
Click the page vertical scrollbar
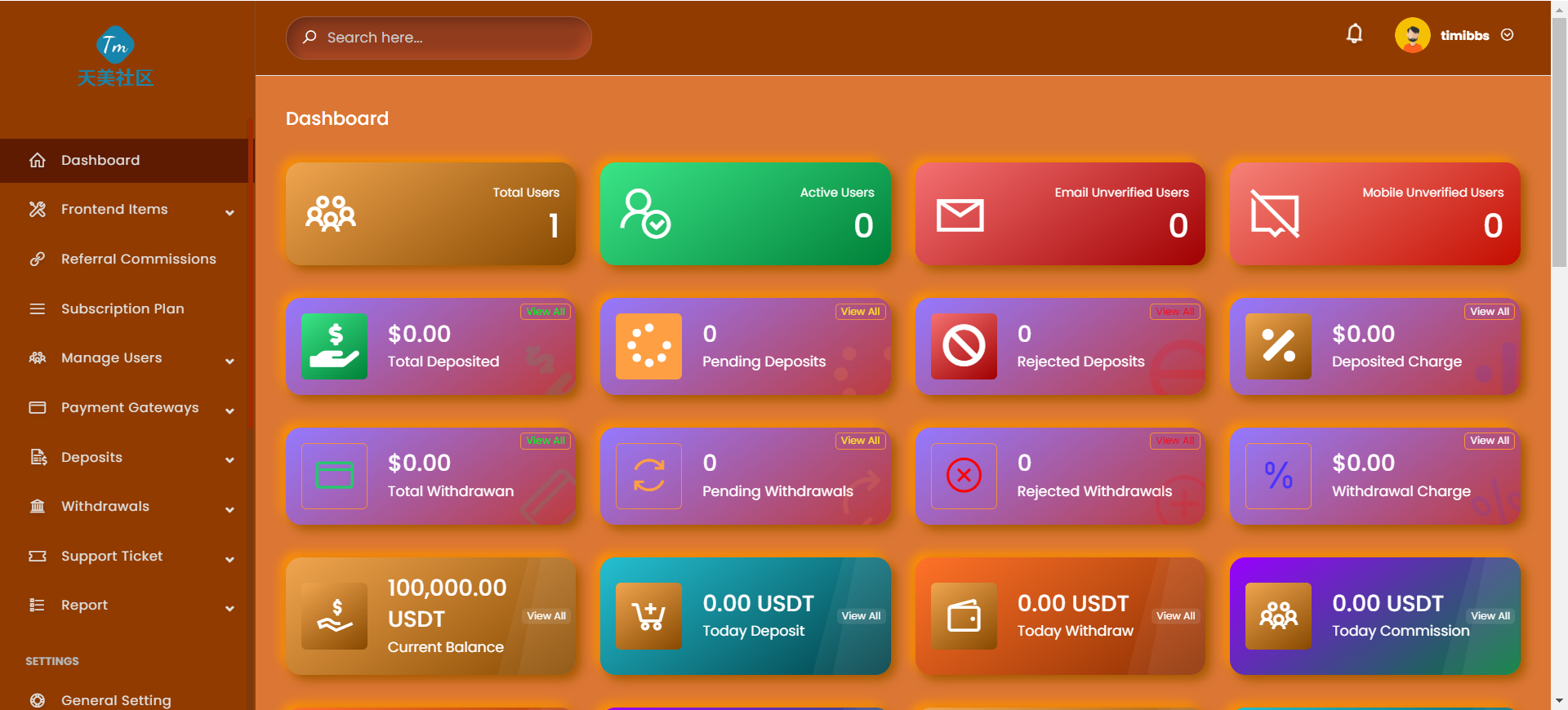pos(1559,147)
